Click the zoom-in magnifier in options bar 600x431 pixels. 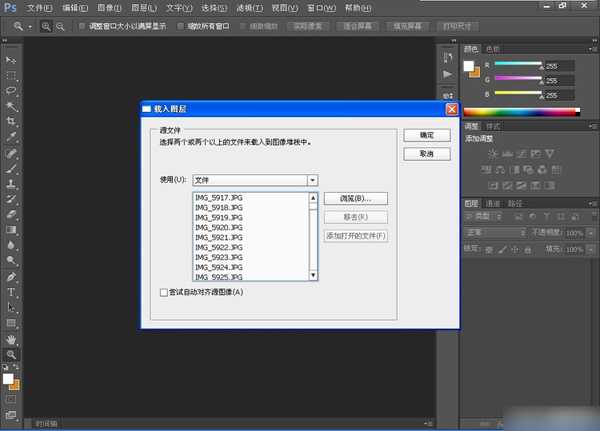point(47,24)
